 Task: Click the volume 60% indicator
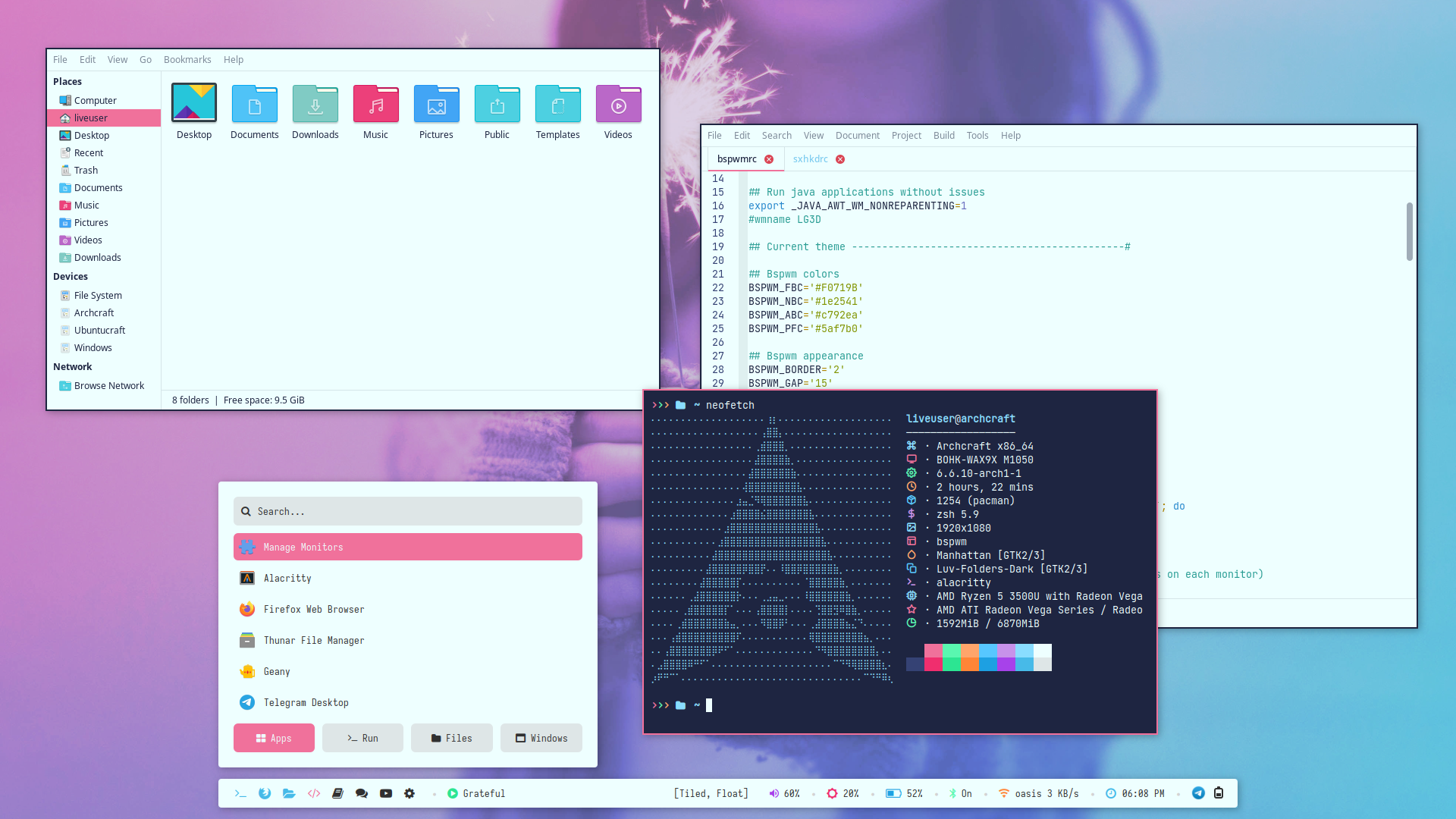(x=784, y=793)
